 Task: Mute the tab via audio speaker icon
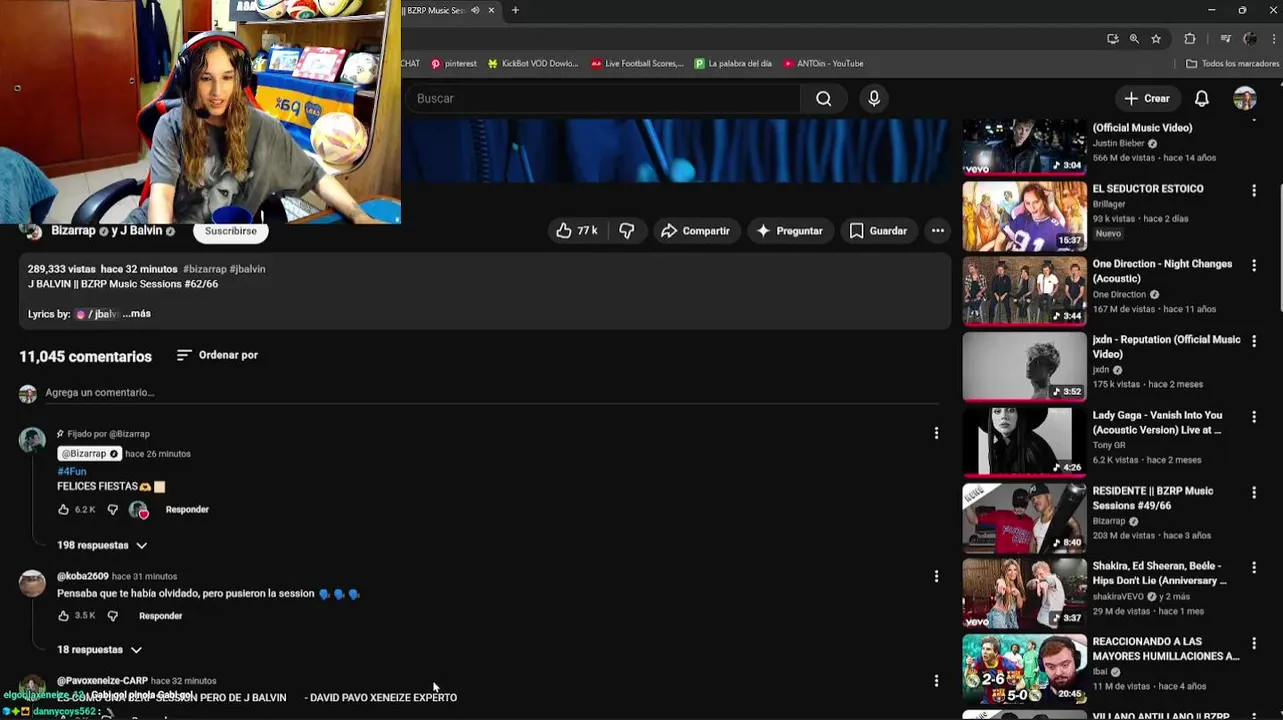[x=475, y=10]
